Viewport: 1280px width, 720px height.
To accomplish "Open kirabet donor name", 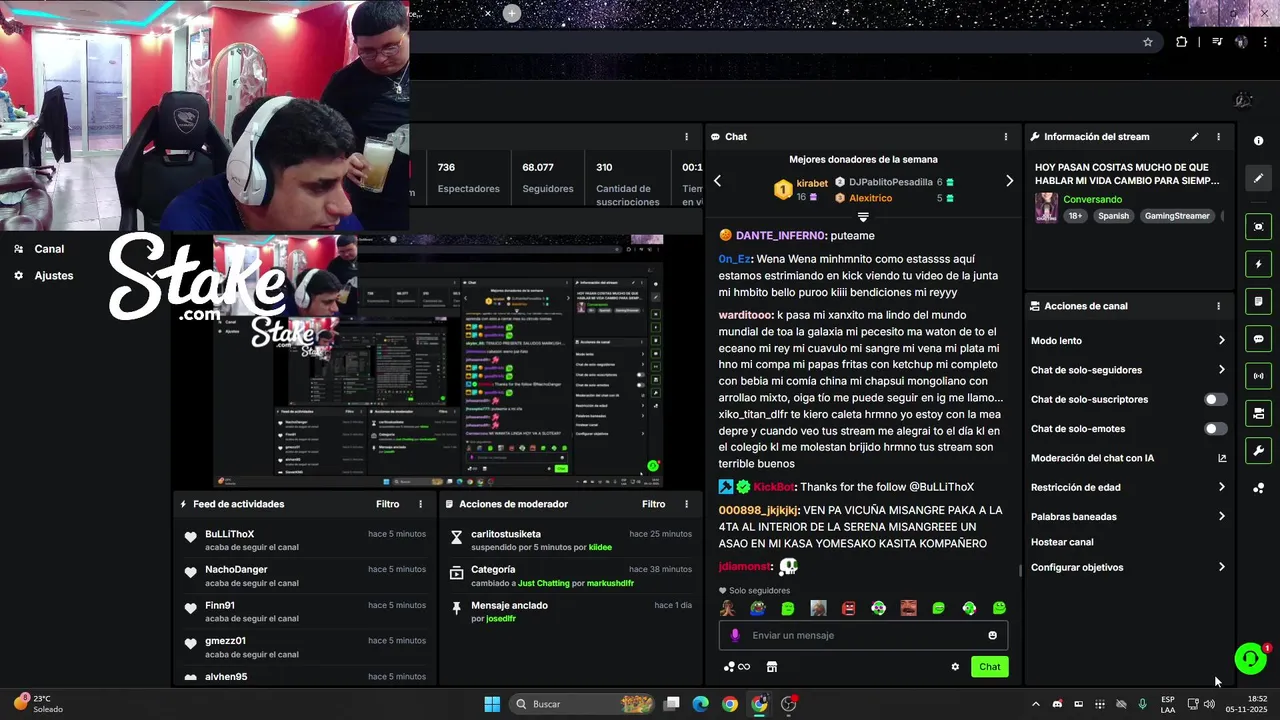I will (812, 183).
